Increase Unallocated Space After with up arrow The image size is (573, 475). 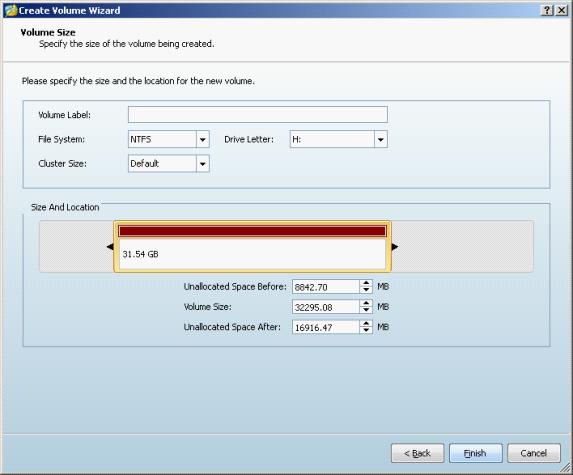(x=366, y=323)
